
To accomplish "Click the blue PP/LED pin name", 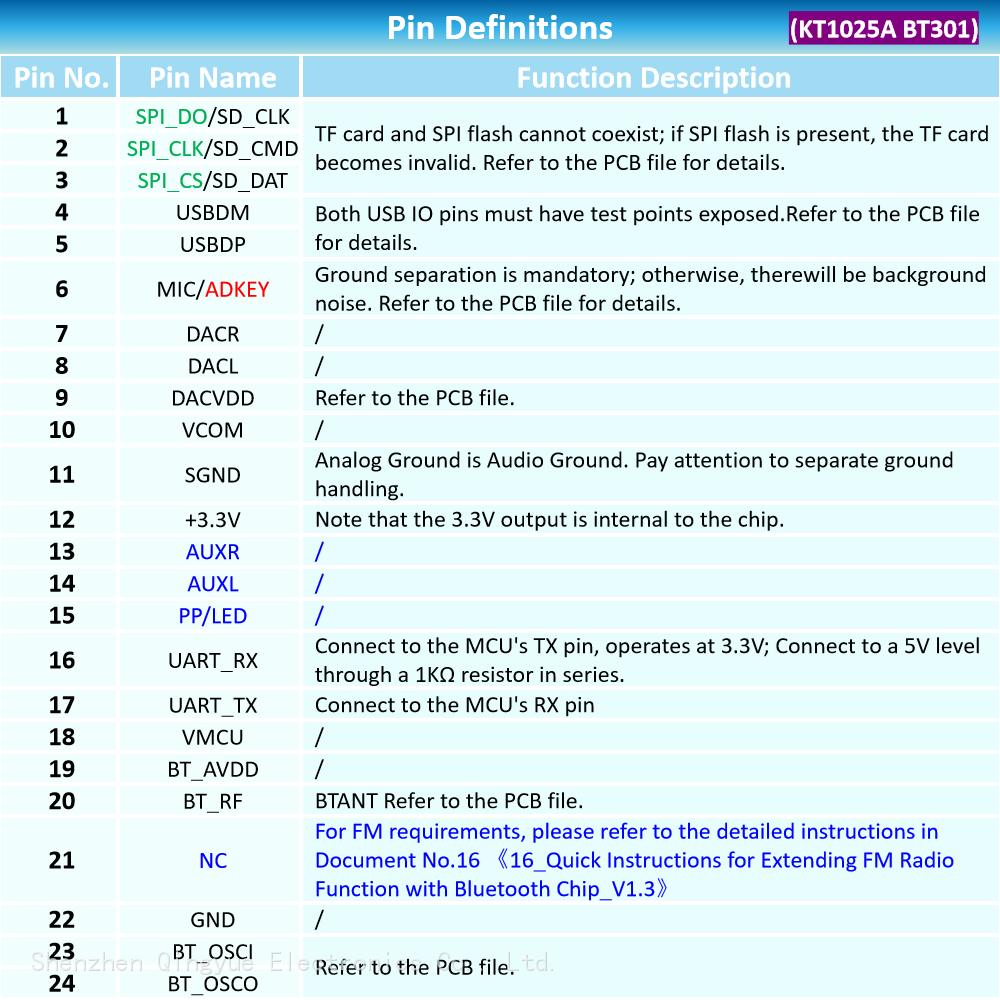I will [x=212, y=616].
